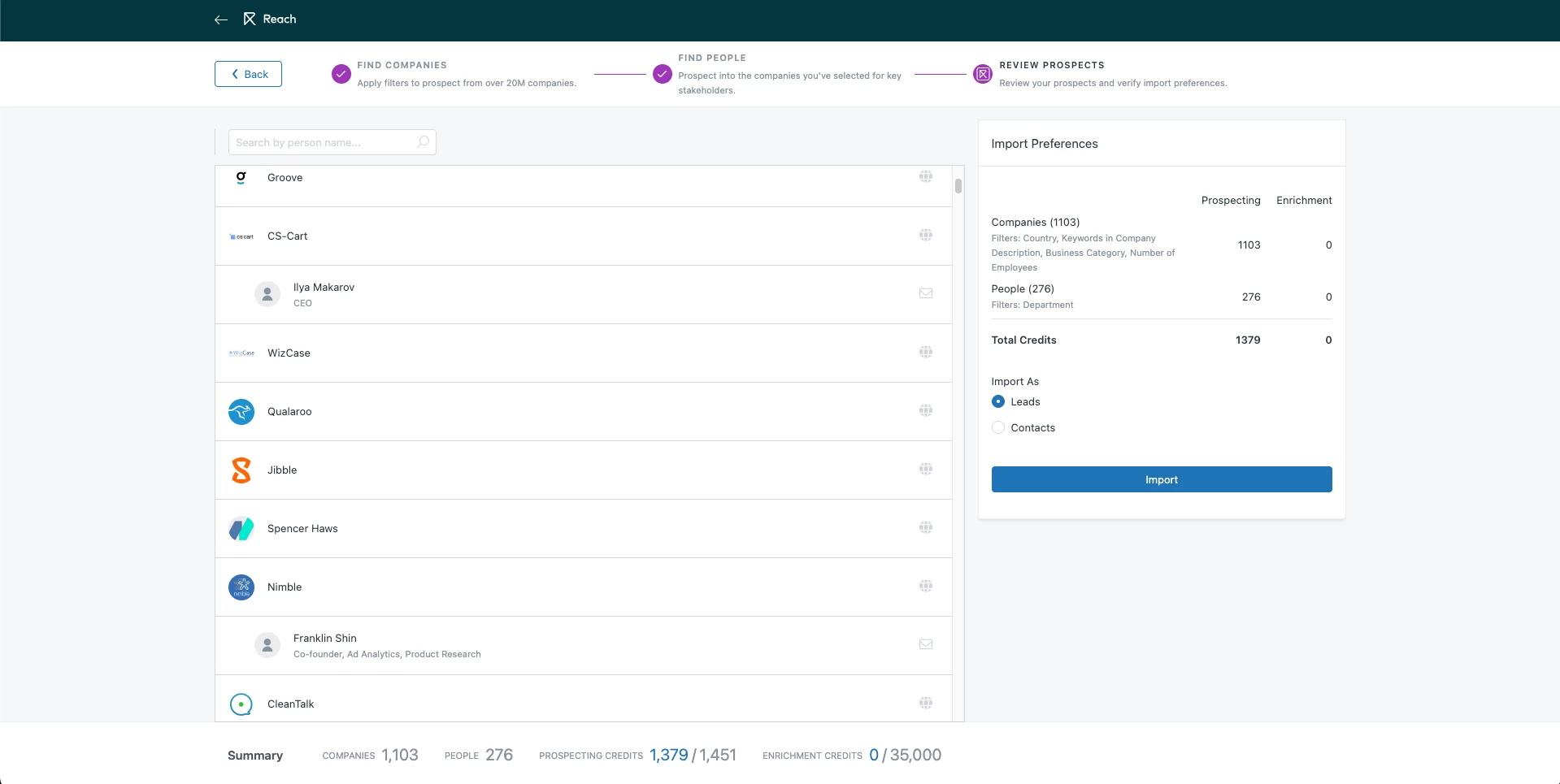Viewport: 1560px width, 784px height.
Task: Click the People (276) label
Action: click(x=1023, y=288)
